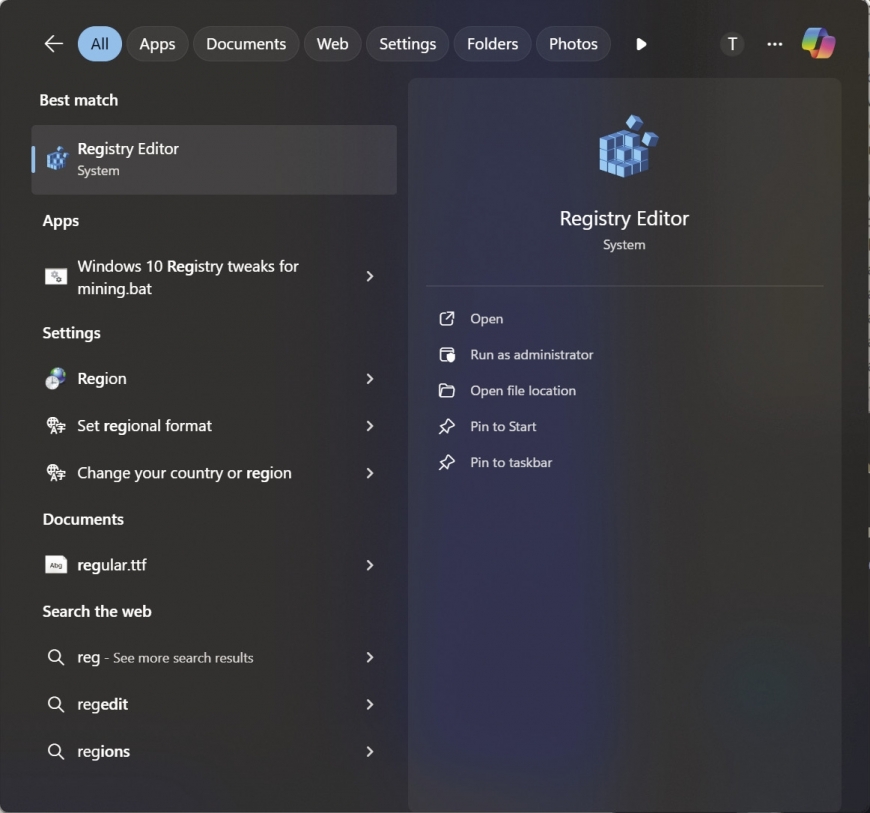
Task: Click the magnifier icon beside regedit
Action: (55, 704)
